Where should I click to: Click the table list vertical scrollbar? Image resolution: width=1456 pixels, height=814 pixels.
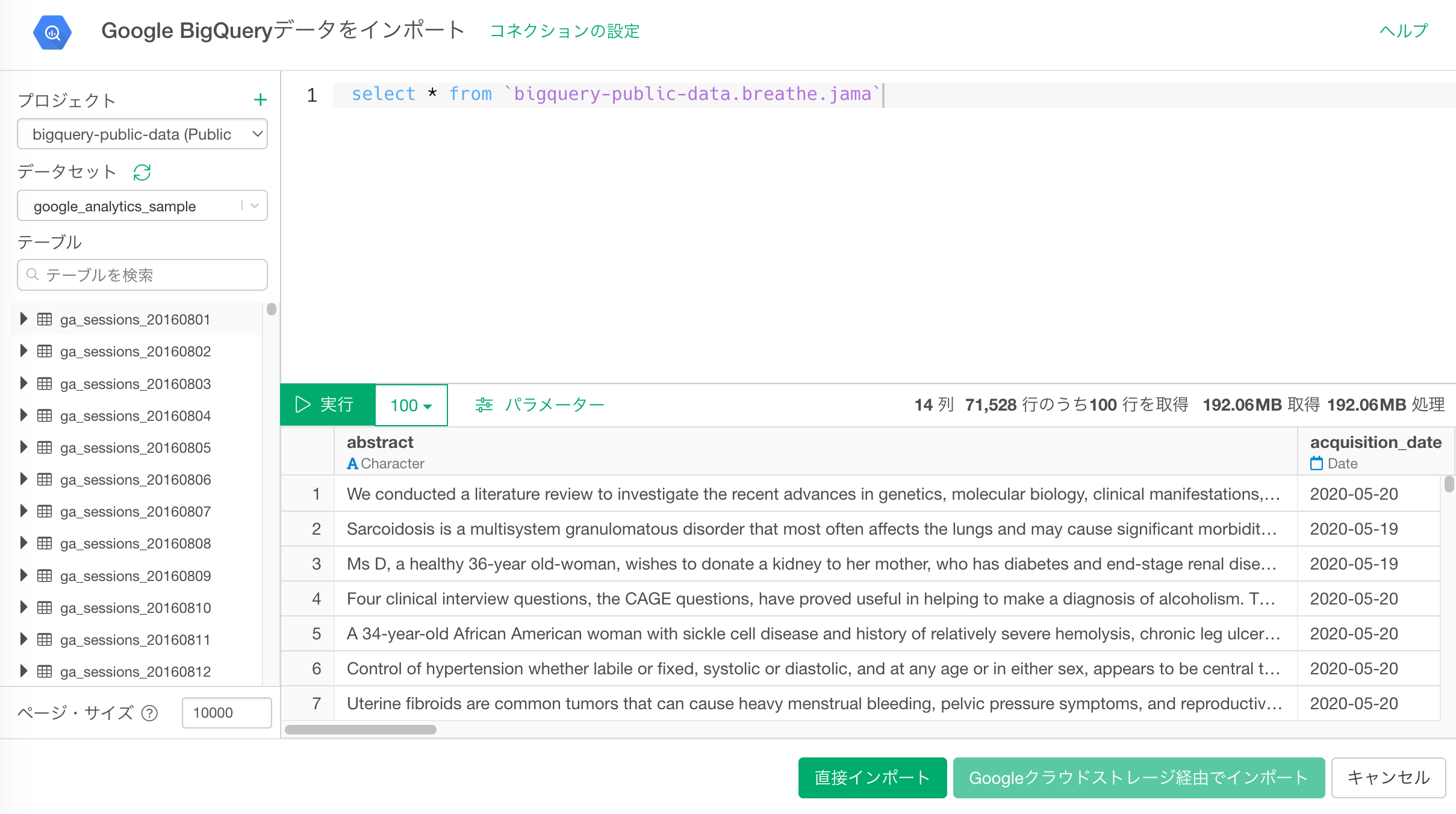[272, 309]
